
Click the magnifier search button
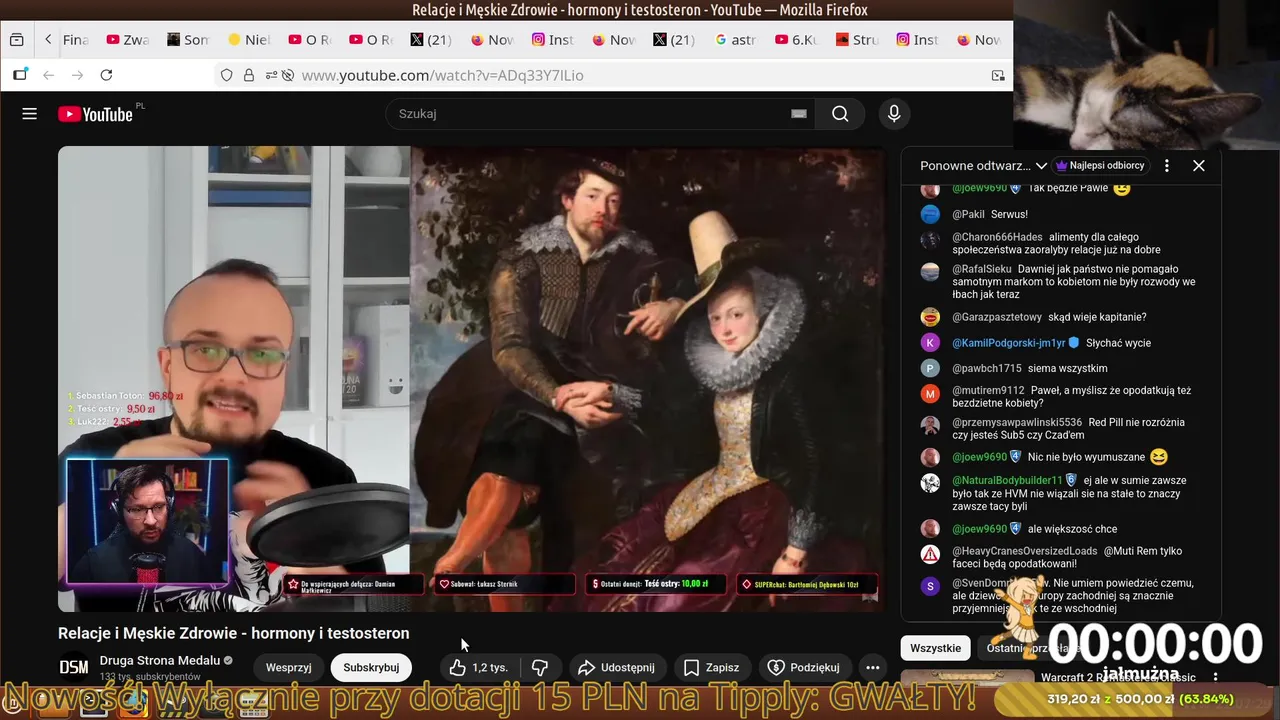[840, 114]
